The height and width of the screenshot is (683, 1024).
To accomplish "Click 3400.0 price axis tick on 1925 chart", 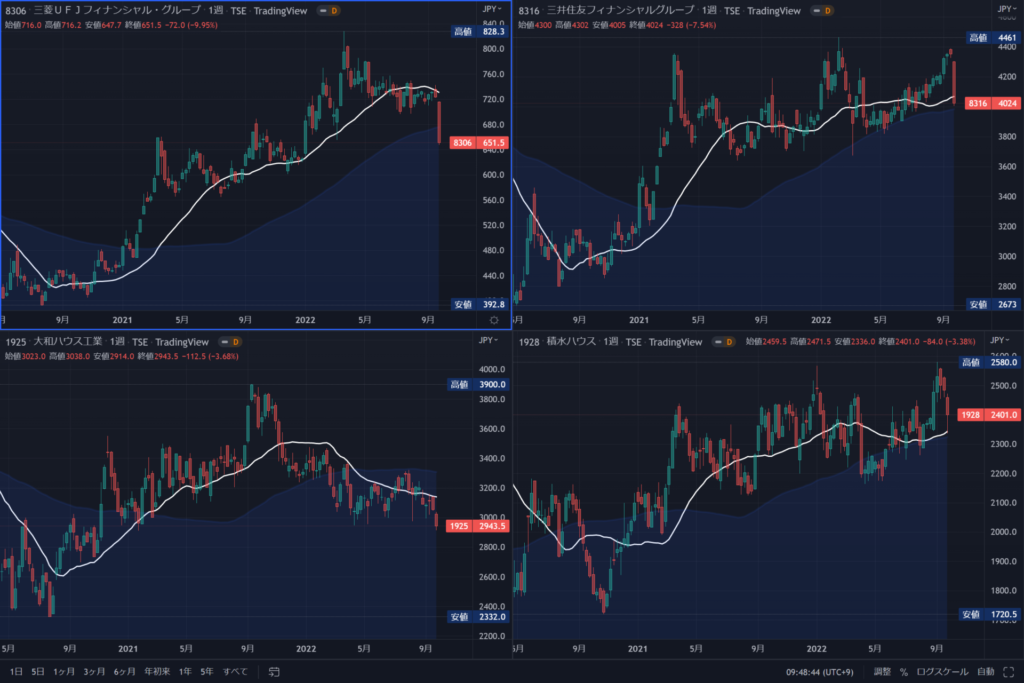I will (492, 458).
